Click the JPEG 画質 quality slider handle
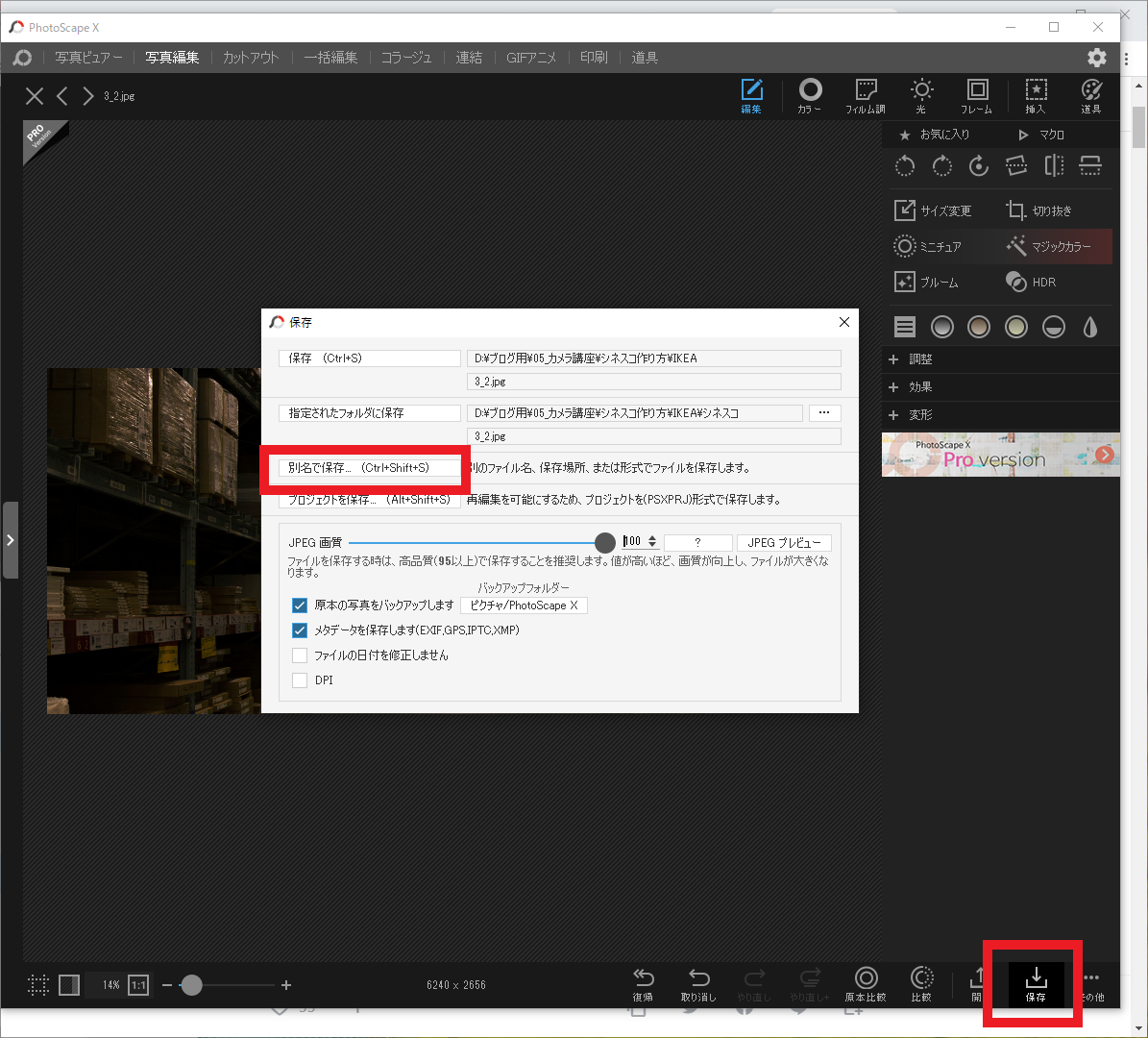Screen dimensions: 1148x1038 (605, 542)
